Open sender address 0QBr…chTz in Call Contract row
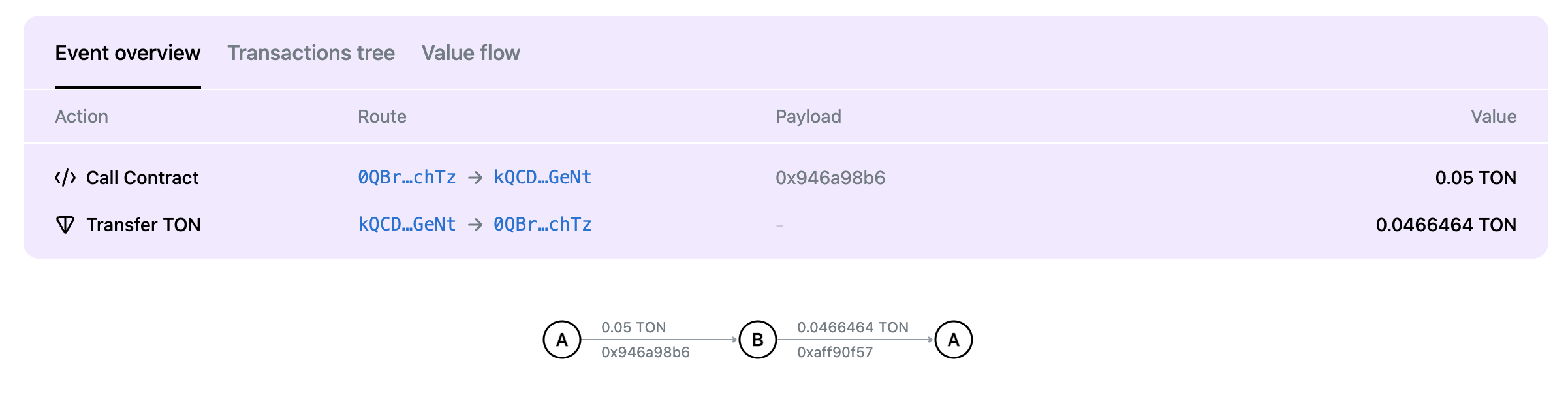This screenshot has height=414, width=1568. coord(407,178)
